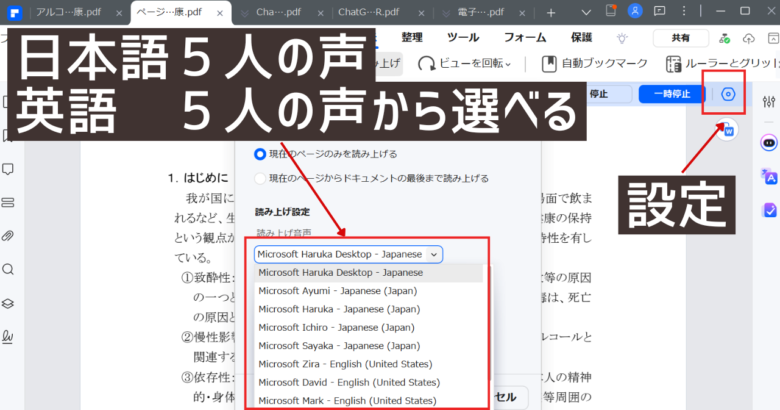Open the read-aloud settings hexagon icon

click(728, 94)
